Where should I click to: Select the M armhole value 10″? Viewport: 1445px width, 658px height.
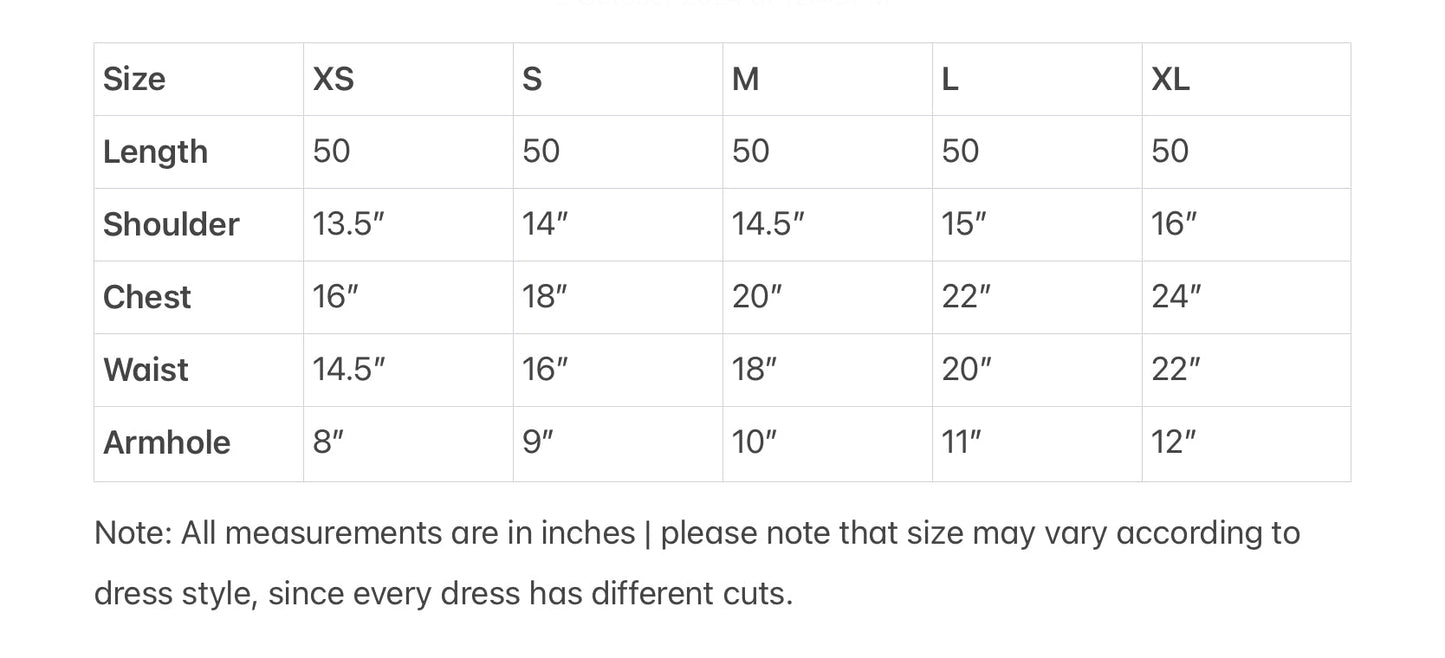754,442
